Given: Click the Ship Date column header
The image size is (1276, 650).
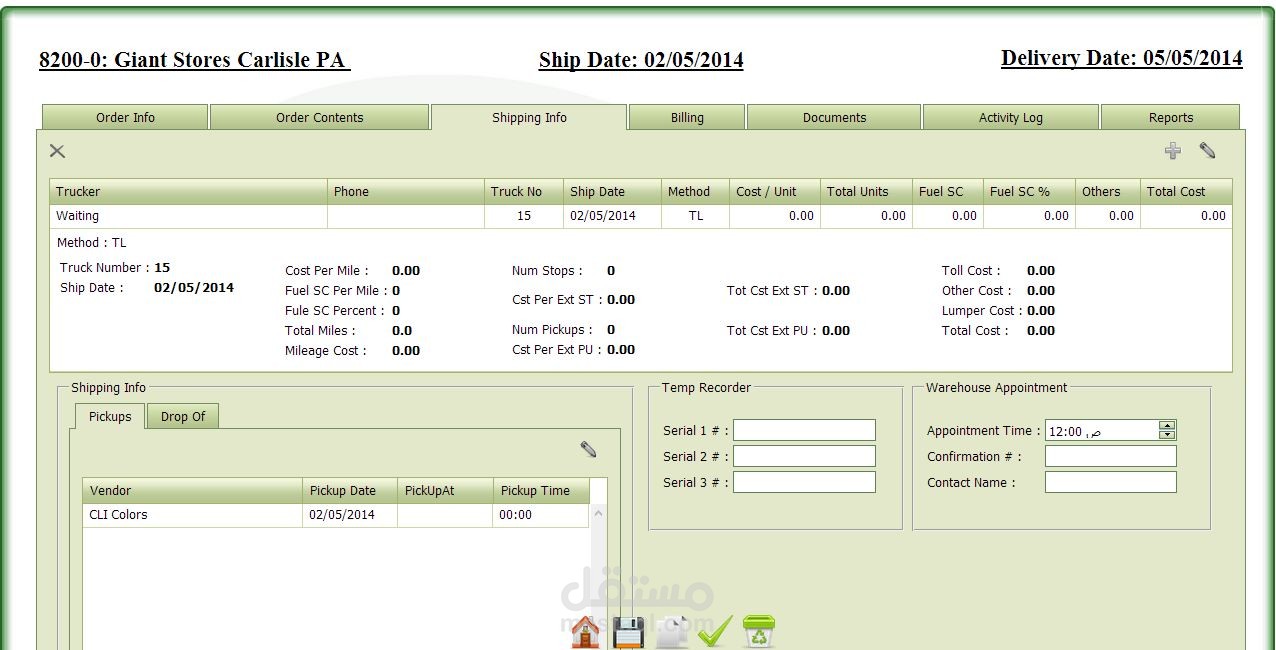Looking at the screenshot, I should [x=612, y=191].
